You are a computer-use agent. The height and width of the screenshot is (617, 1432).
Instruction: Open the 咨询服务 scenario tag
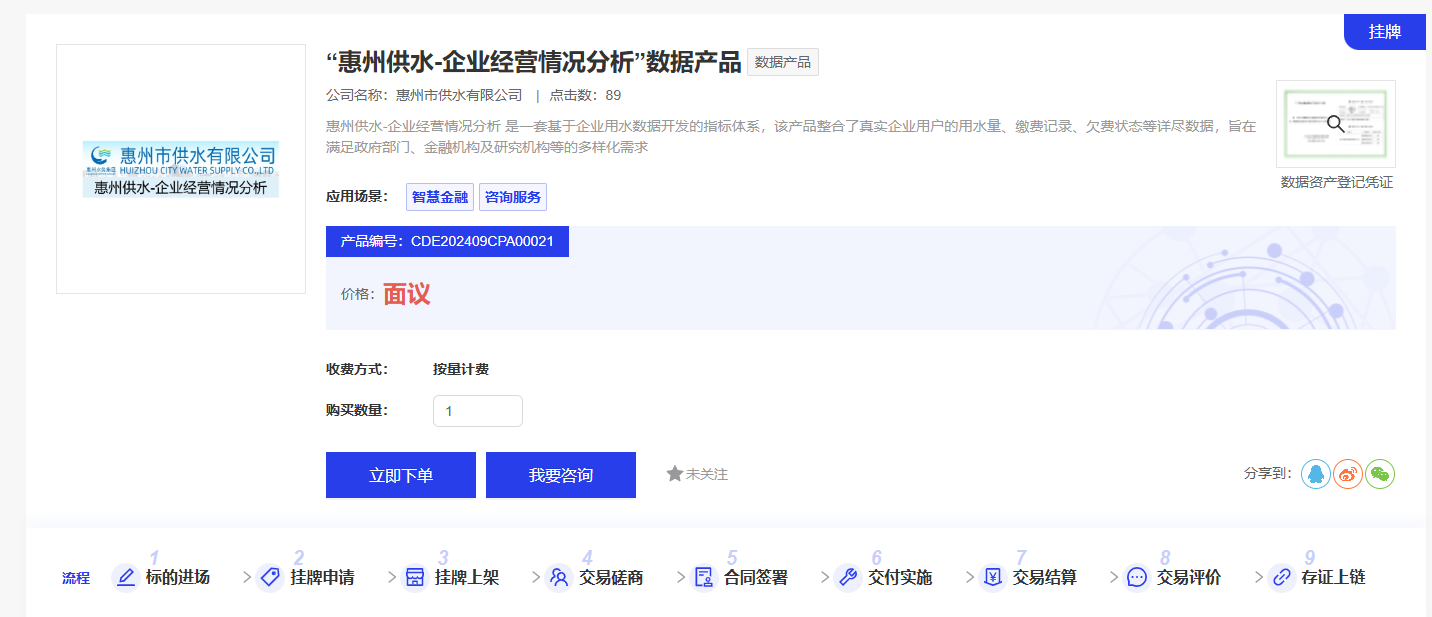pyautogui.click(x=512, y=197)
